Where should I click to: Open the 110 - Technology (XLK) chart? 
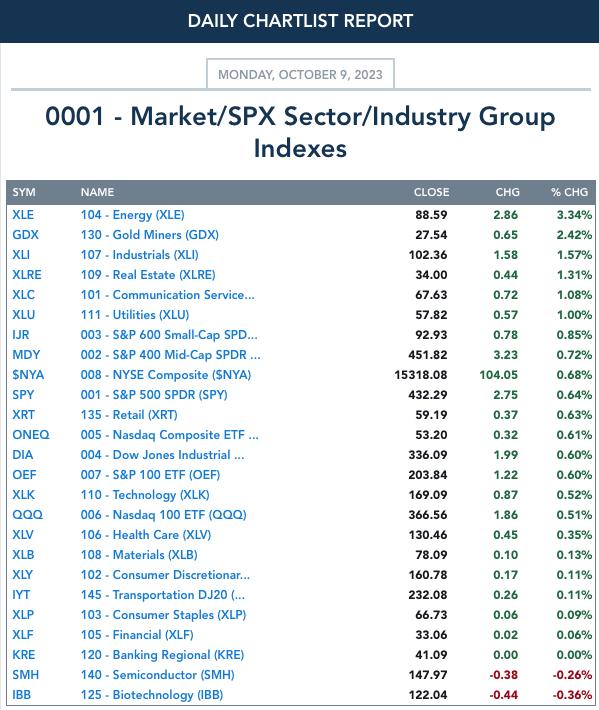coord(145,494)
